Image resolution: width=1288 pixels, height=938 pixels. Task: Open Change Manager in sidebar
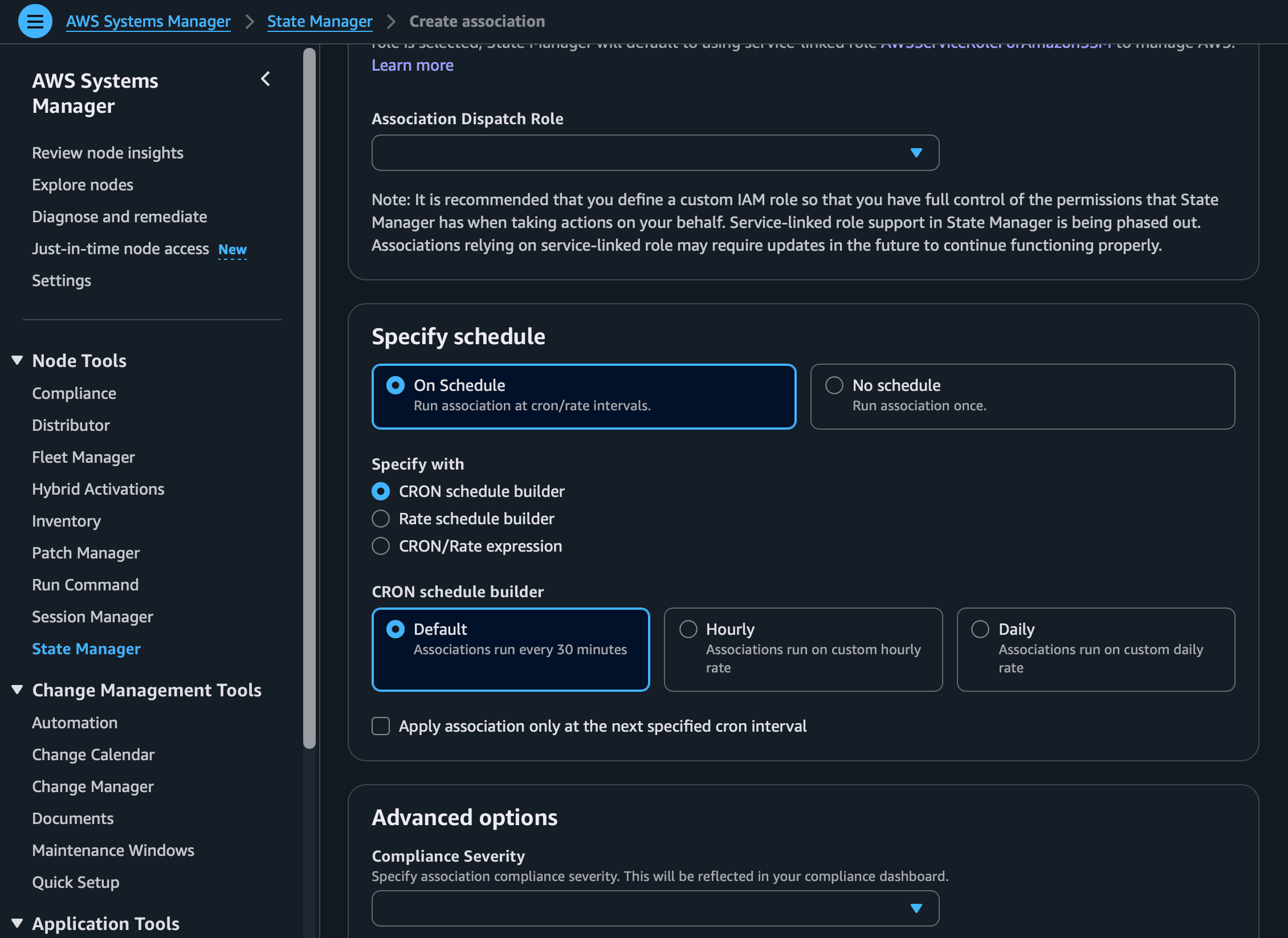coord(93,786)
